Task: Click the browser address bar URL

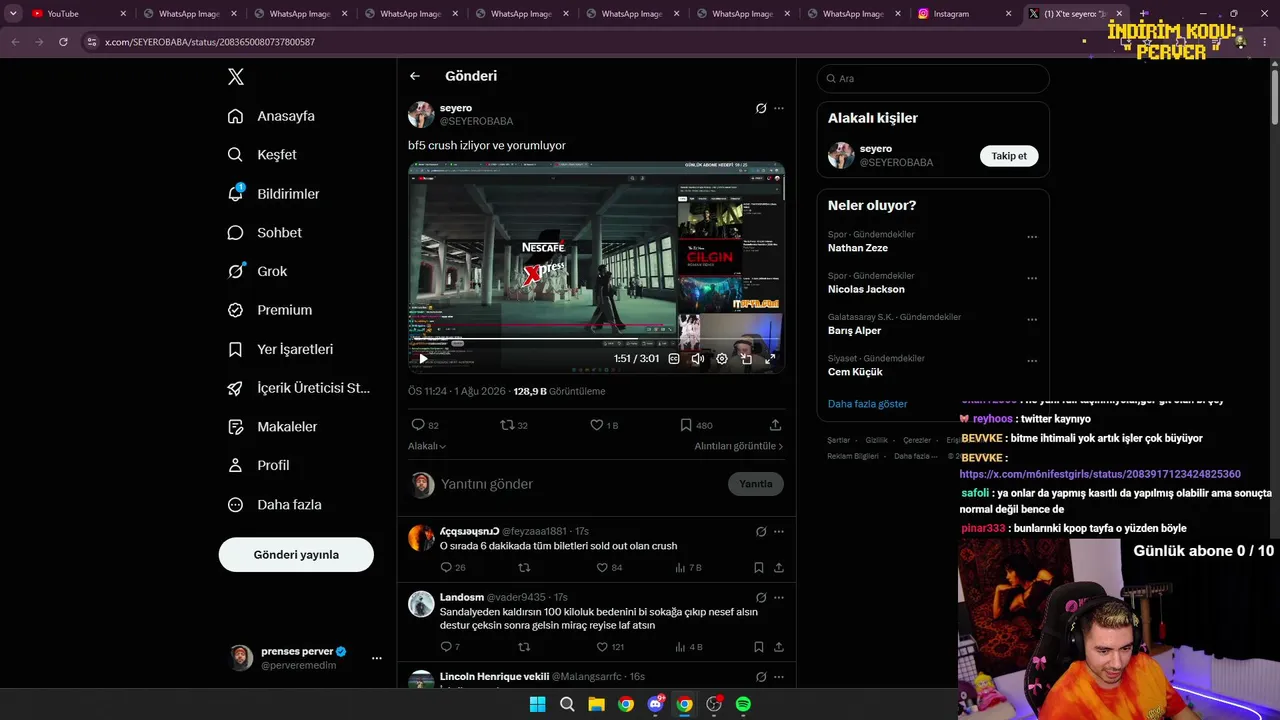Action: coord(210,42)
